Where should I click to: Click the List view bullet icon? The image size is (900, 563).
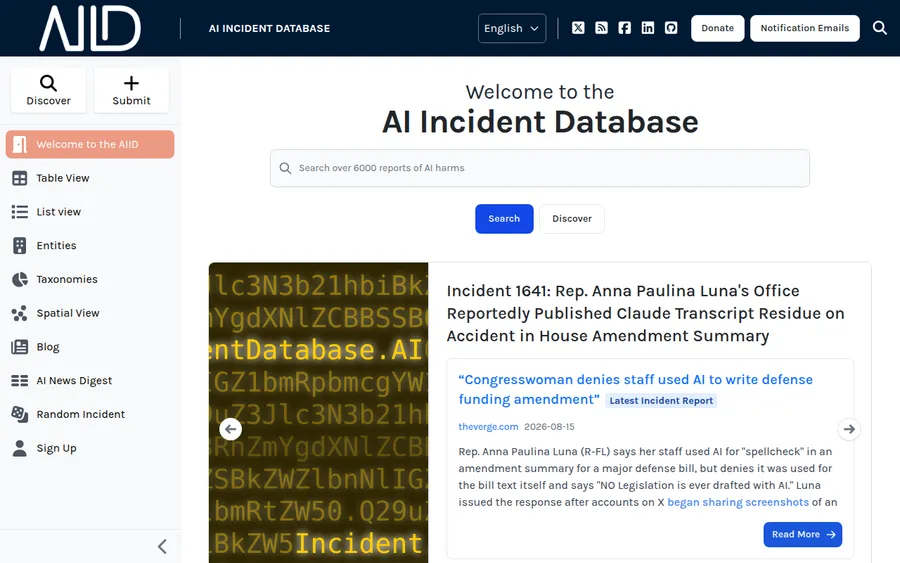20,212
